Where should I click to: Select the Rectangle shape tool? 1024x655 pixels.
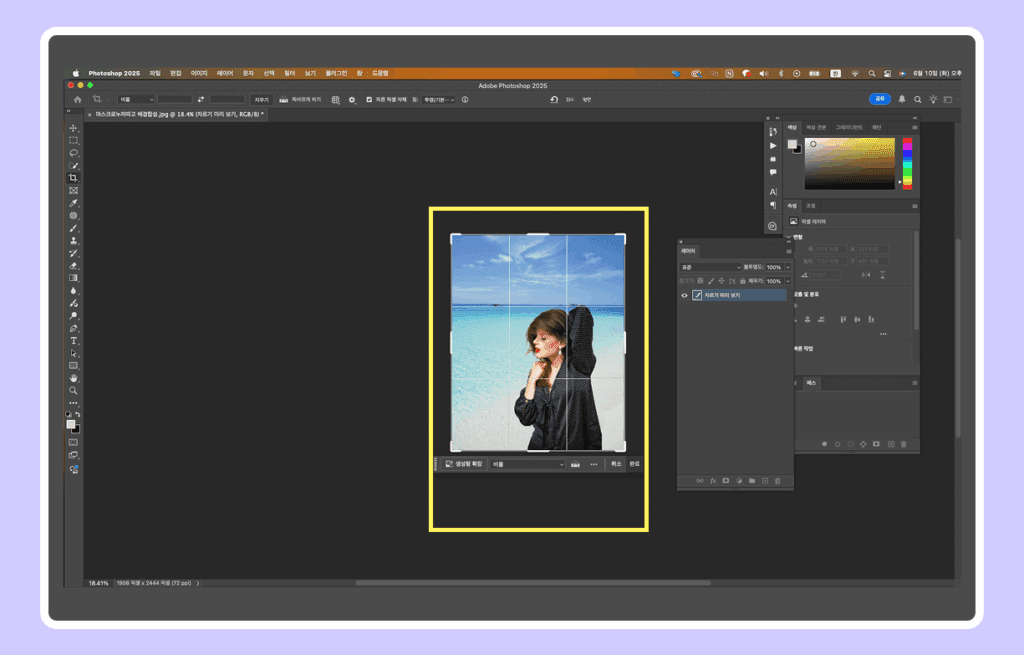[73, 366]
